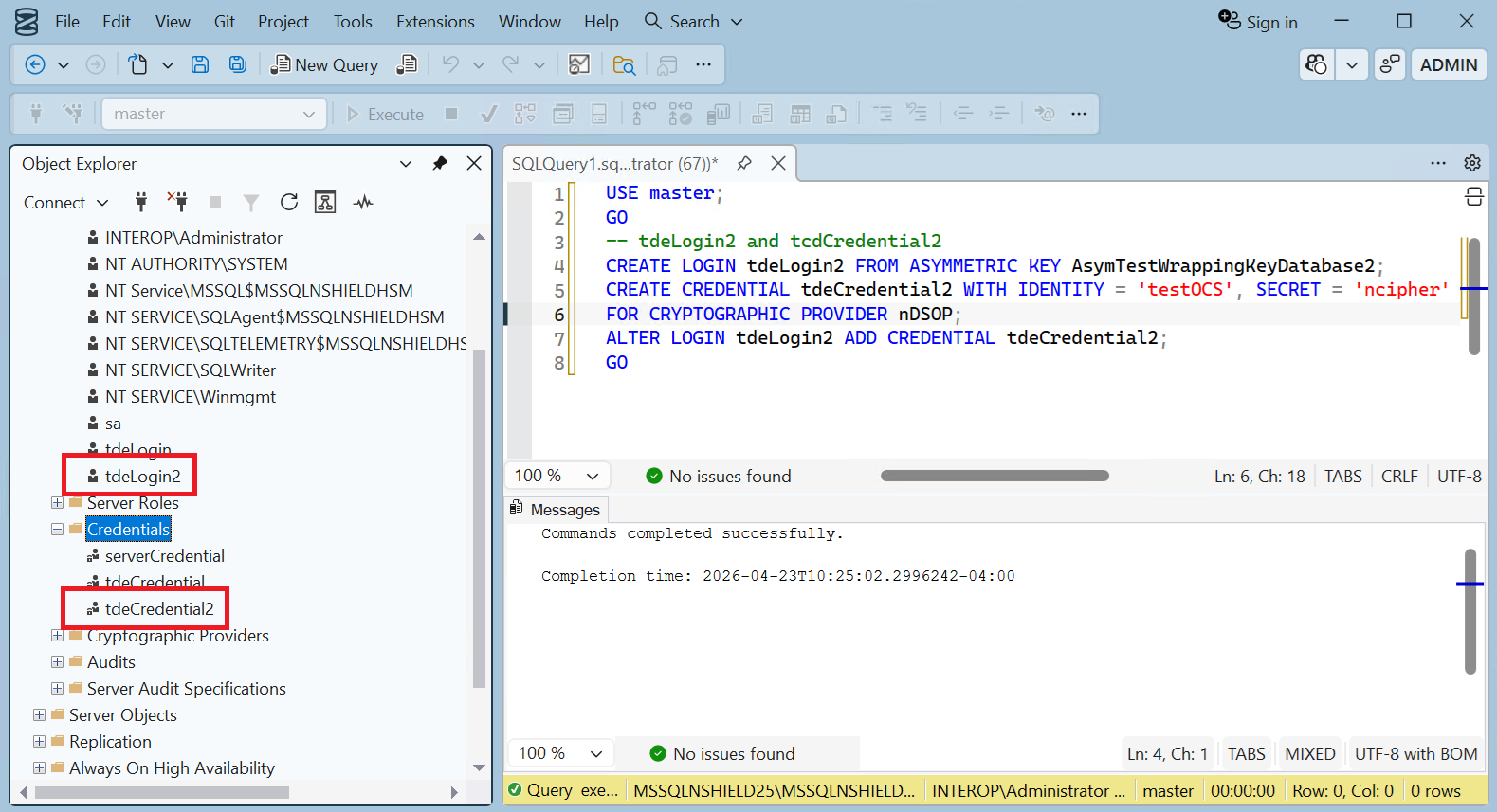Expand the Audits node
The height and width of the screenshot is (812, 1497).
(57, 662)
